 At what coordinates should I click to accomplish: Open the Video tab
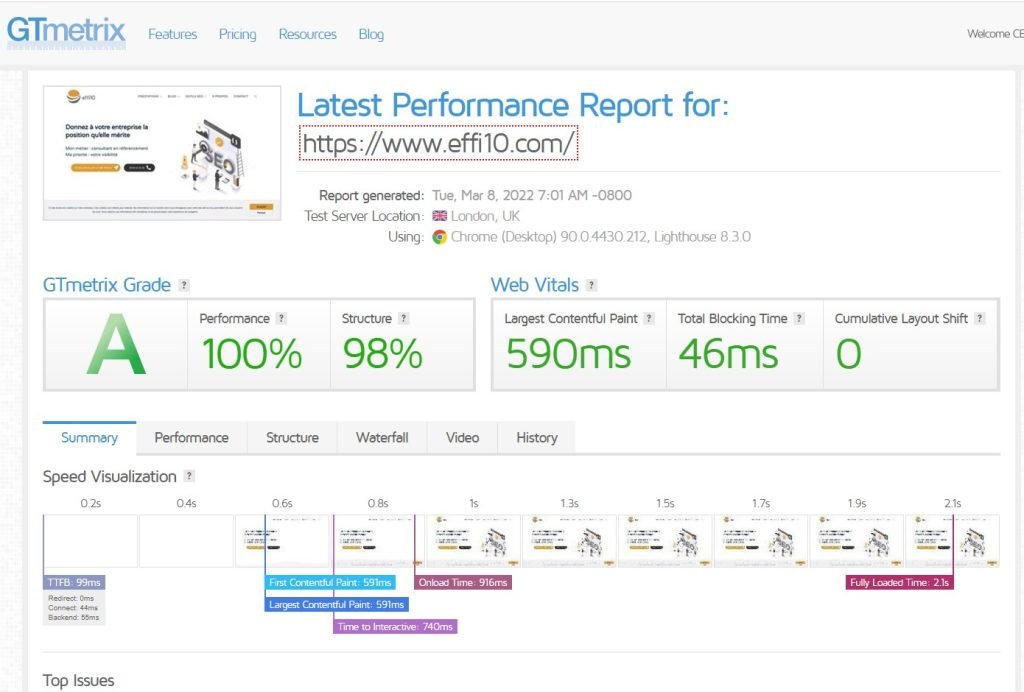[x=461, y=438]
